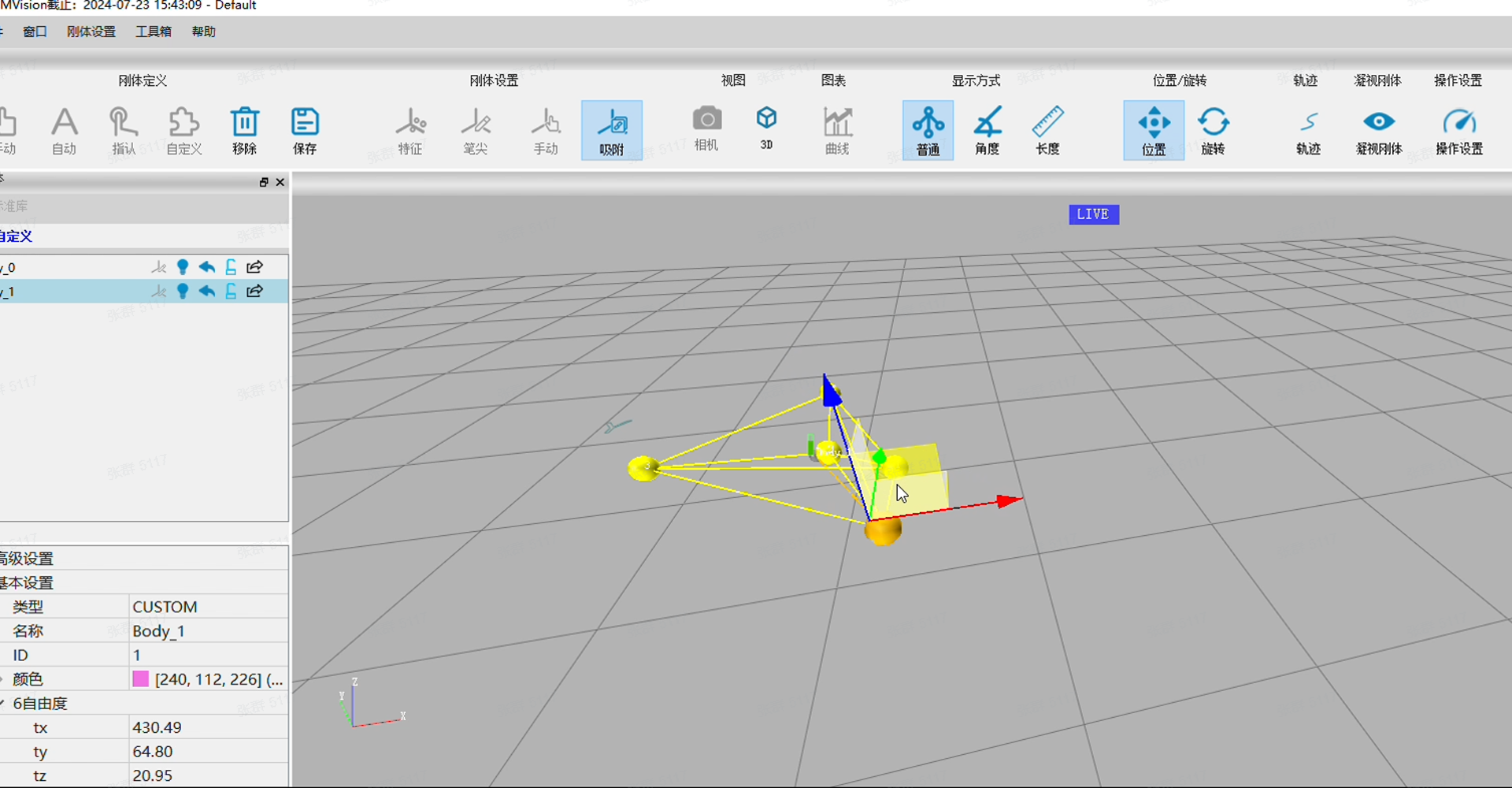1512x788 pixels.
Task: Toggle the 凝视刚体 eye icon
Action: coord(1378,130)
